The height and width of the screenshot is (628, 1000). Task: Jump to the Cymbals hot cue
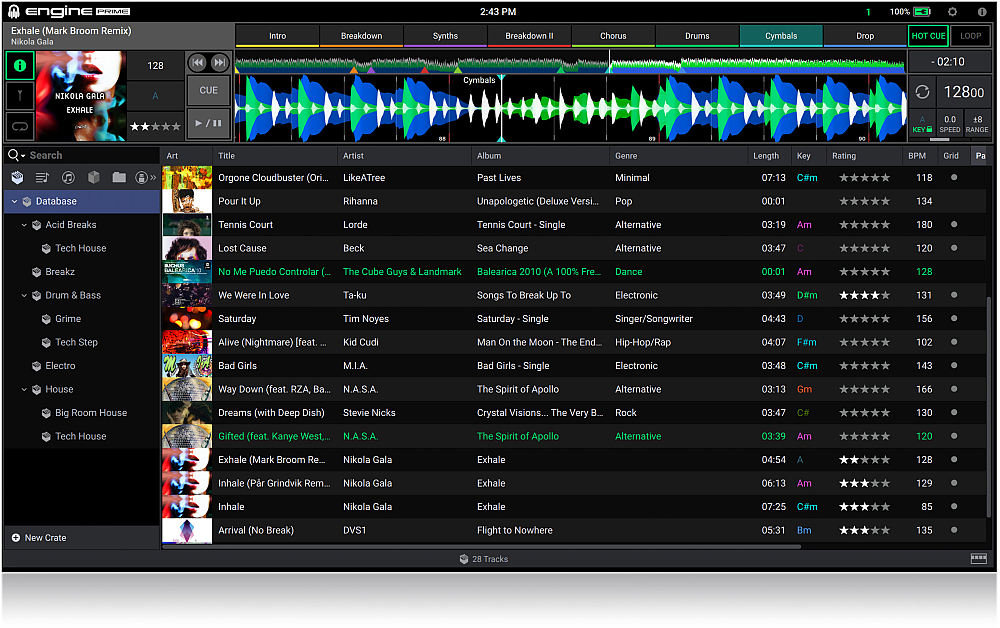(781, 36)
